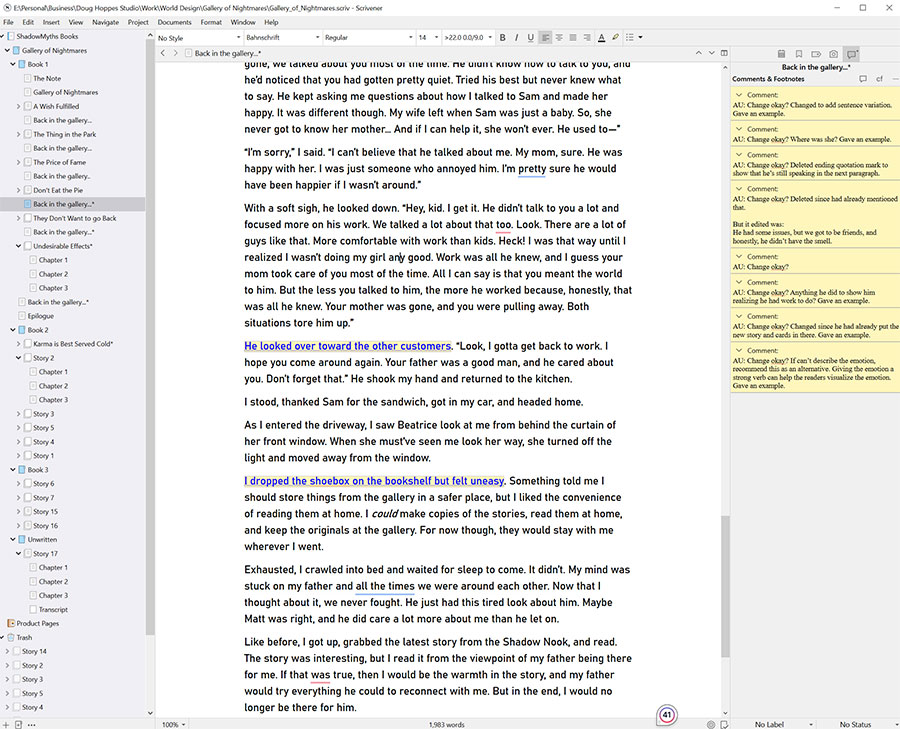Apply highlight color with the highlighter icon
This screenshot has width=900, height=729.
coord(614,37)
